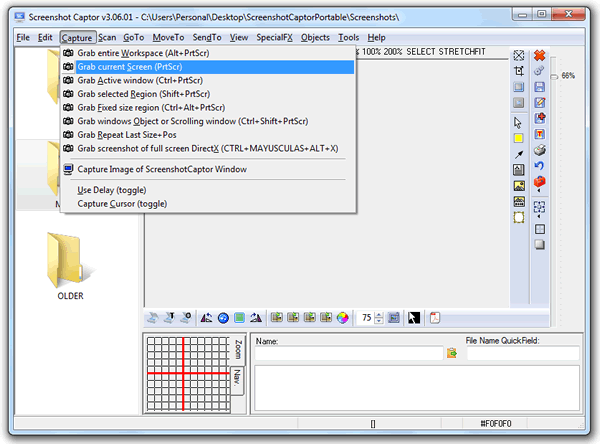Viewport: 600px width, 444px height.
Task: Click the up arrow of the 75 spinner
Action: 379,315
